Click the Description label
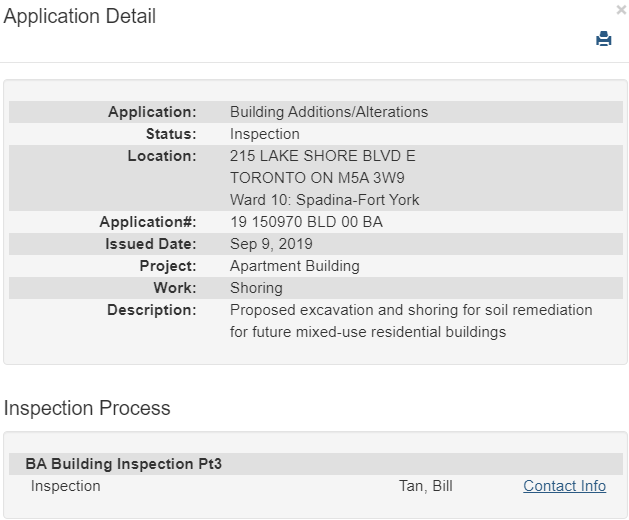 tap(152, 310)
